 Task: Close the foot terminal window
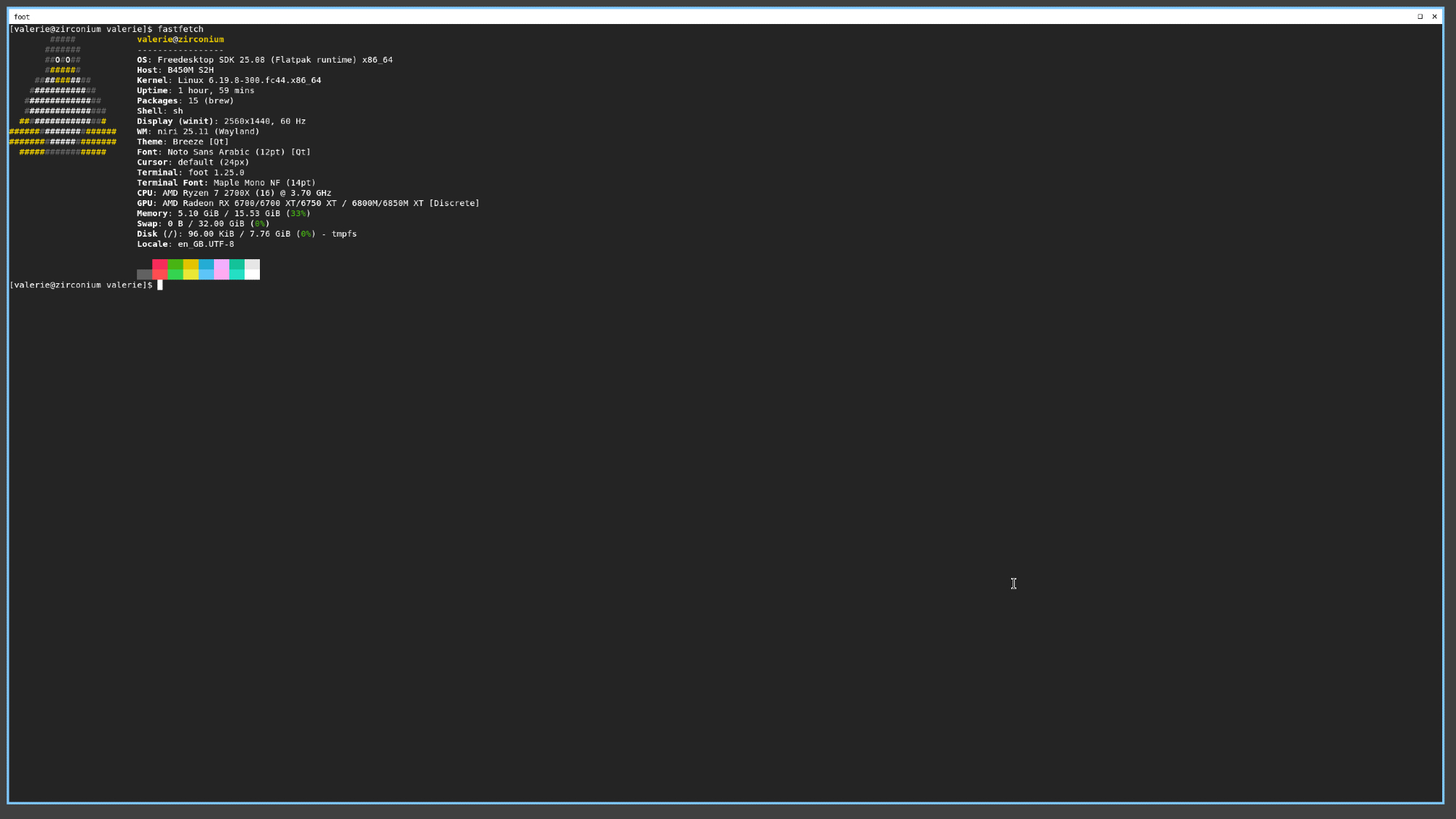tap(1434, 16)
